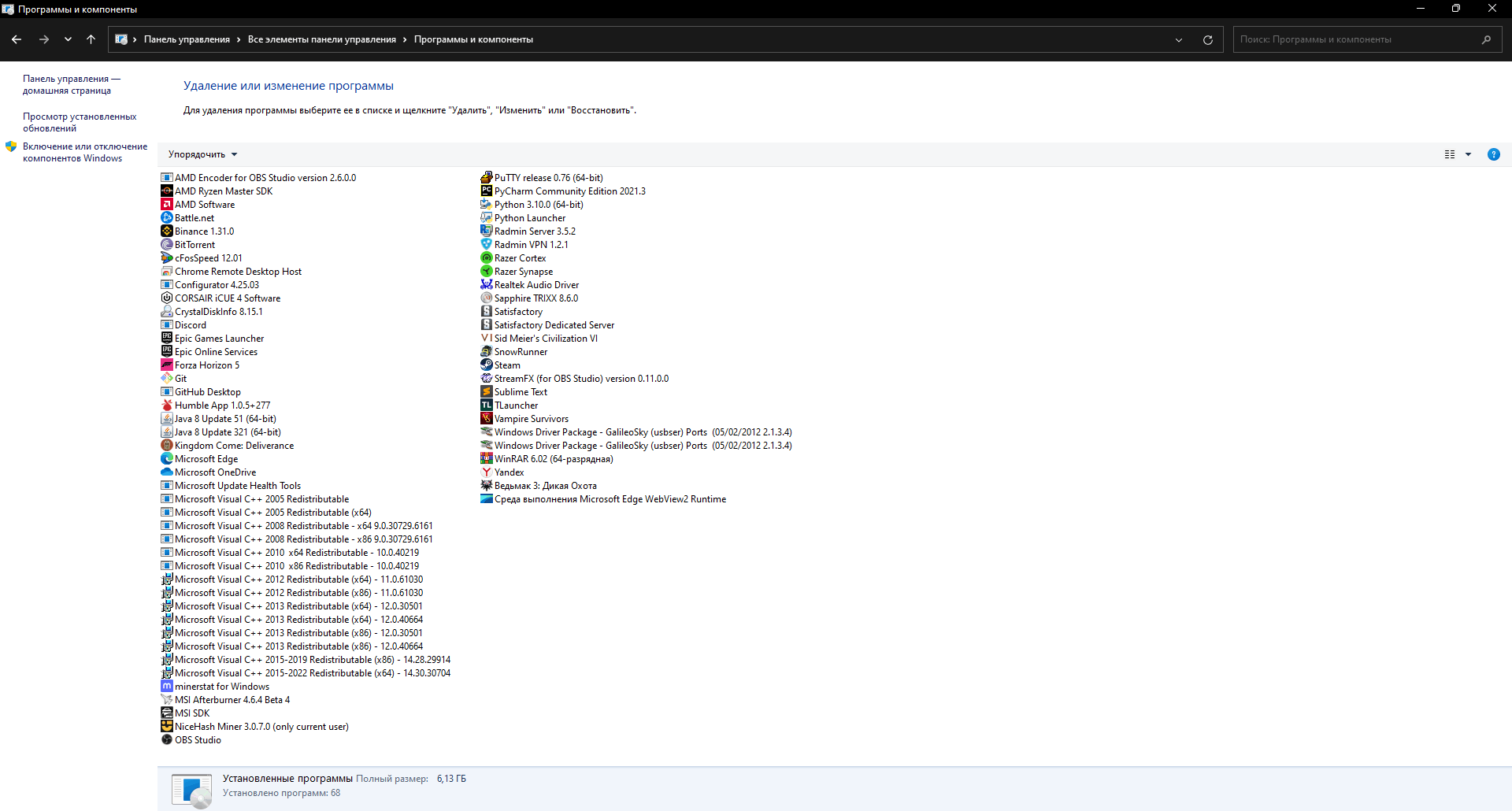Screen dimensions: 1512x811
Task: Click the BitTorrent program icon
Action: (x=166, y=245)
